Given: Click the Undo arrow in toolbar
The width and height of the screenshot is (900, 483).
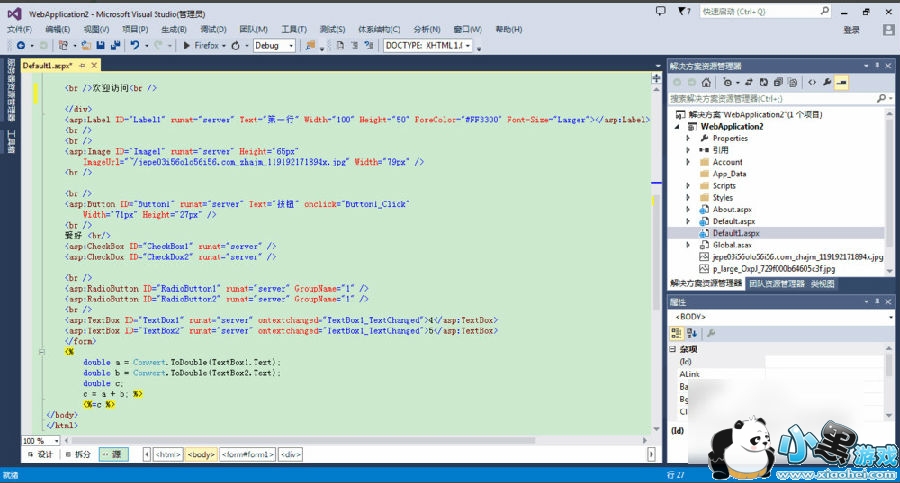Looking at the screenshot, I should coord(134,46).
